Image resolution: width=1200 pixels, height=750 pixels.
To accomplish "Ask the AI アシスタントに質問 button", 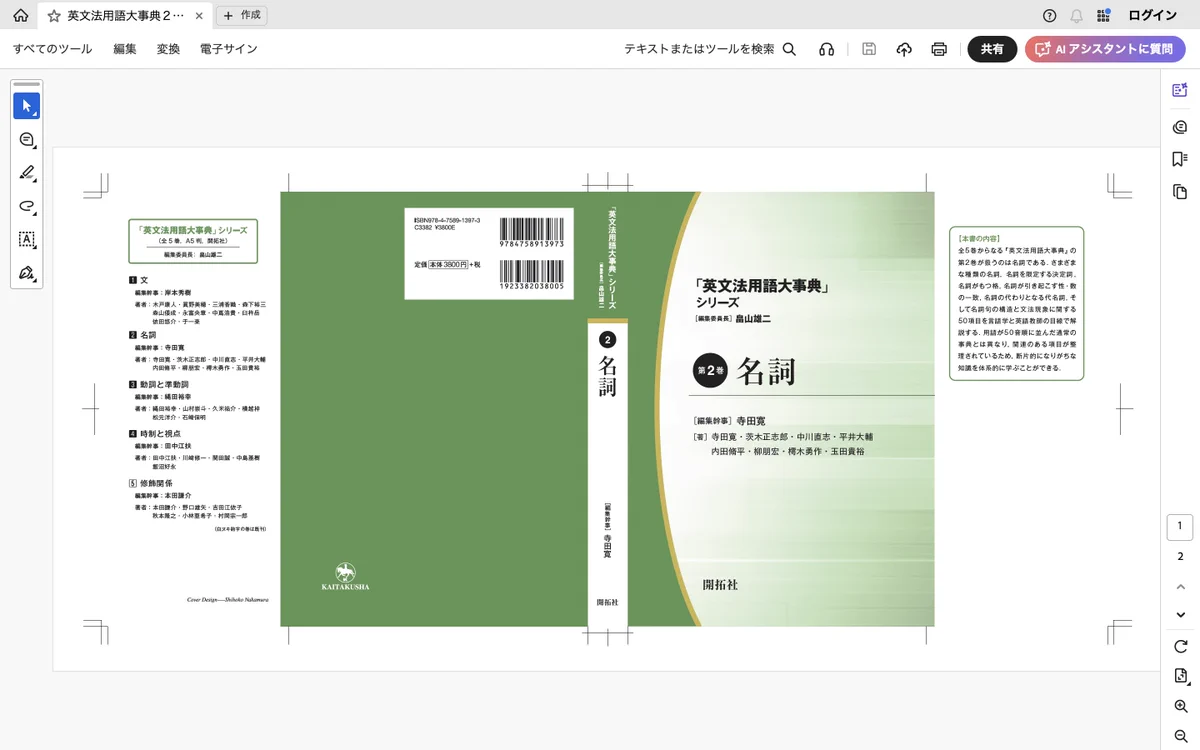I will pyautogui.click(x=1105, y=49).
